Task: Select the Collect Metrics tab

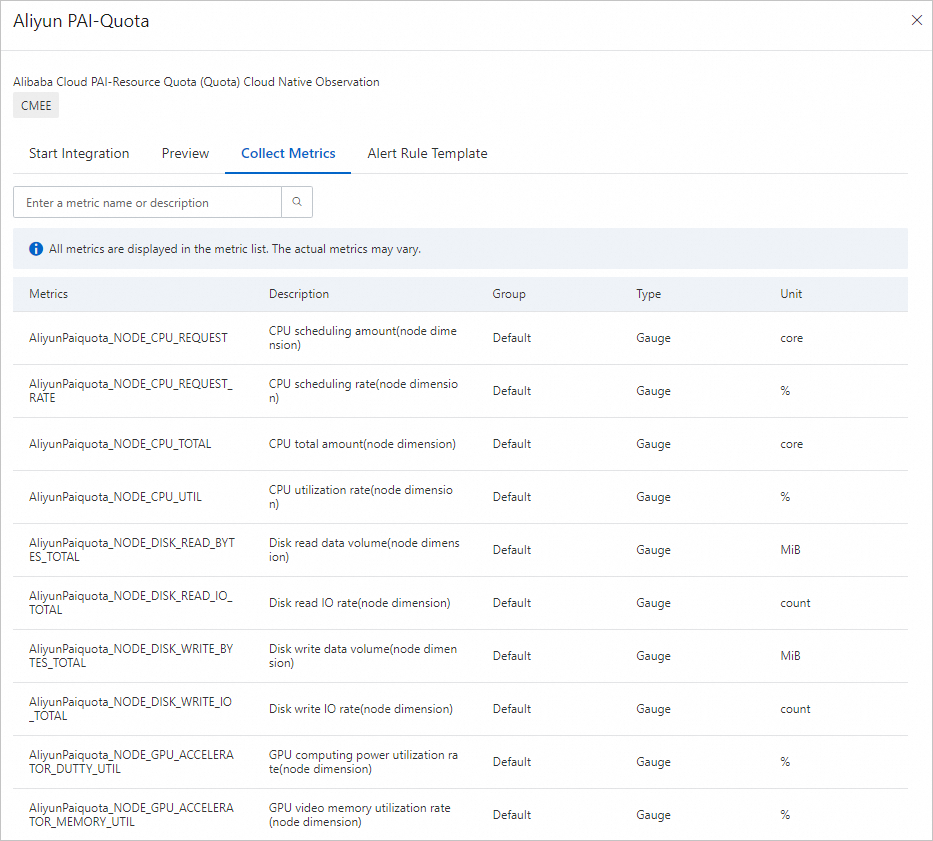Action: [x=288, y=154]
